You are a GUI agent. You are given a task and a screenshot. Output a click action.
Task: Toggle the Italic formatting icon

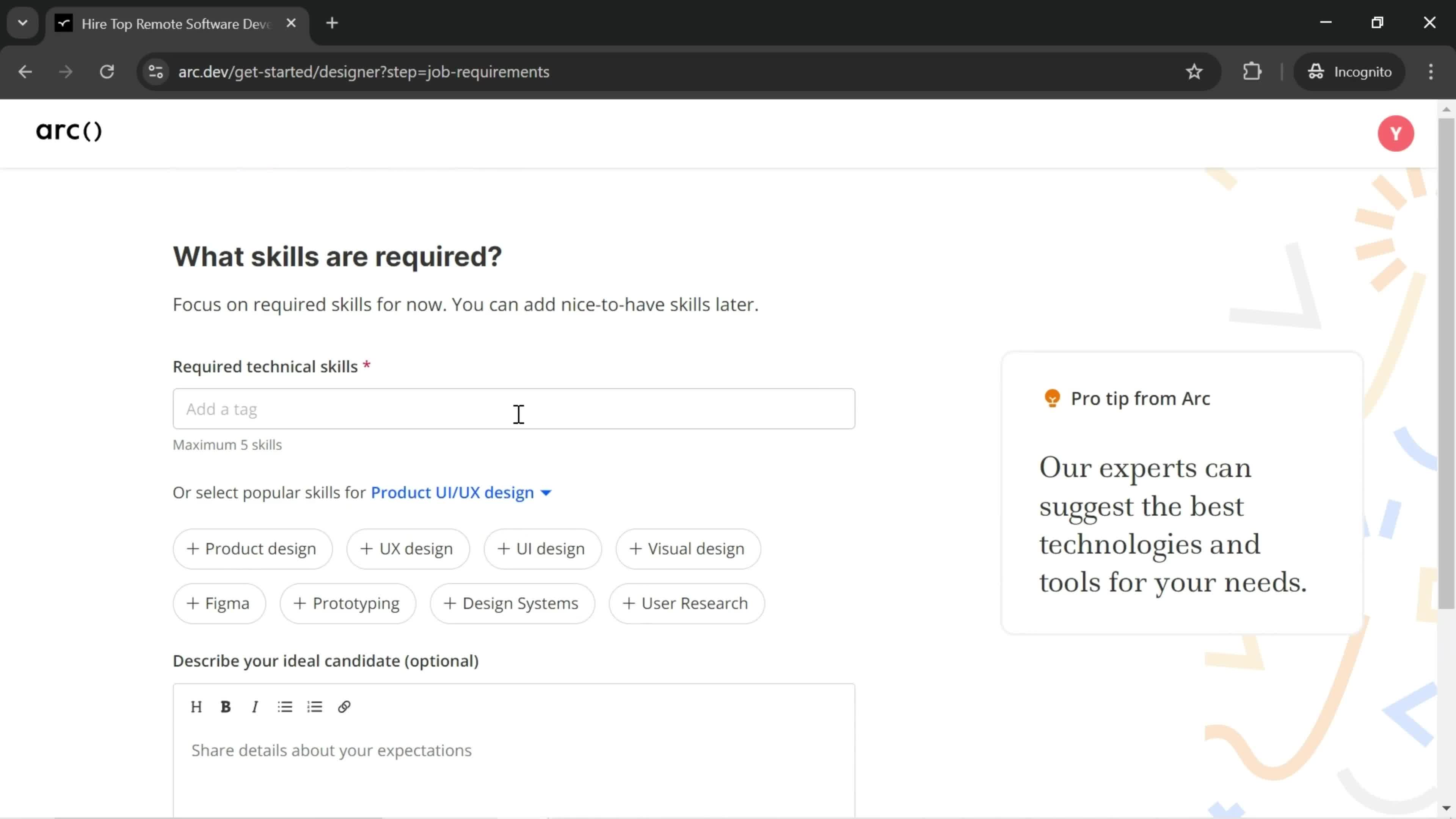click(x=255, y=707)
